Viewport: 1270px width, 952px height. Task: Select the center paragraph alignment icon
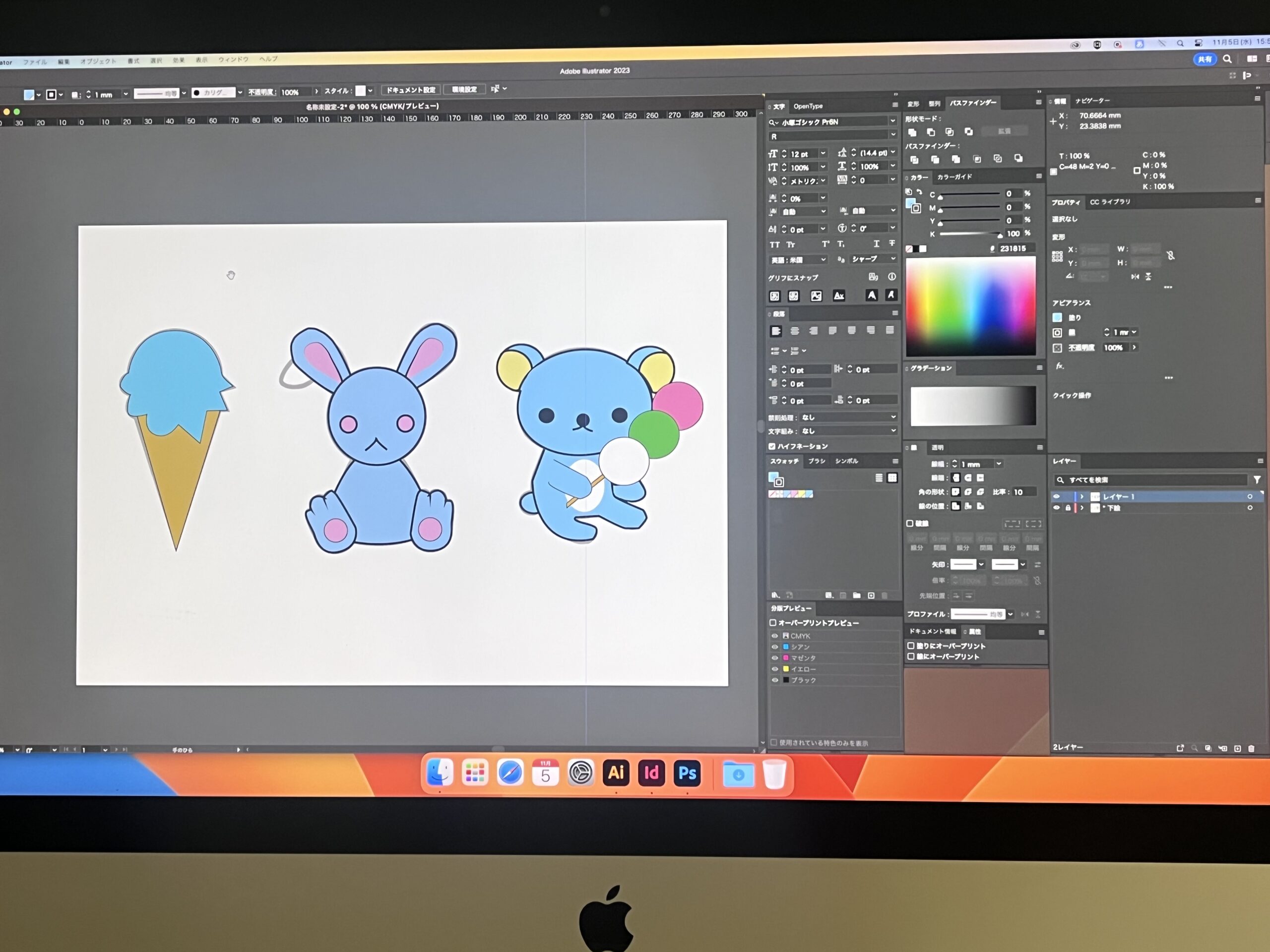795,331
